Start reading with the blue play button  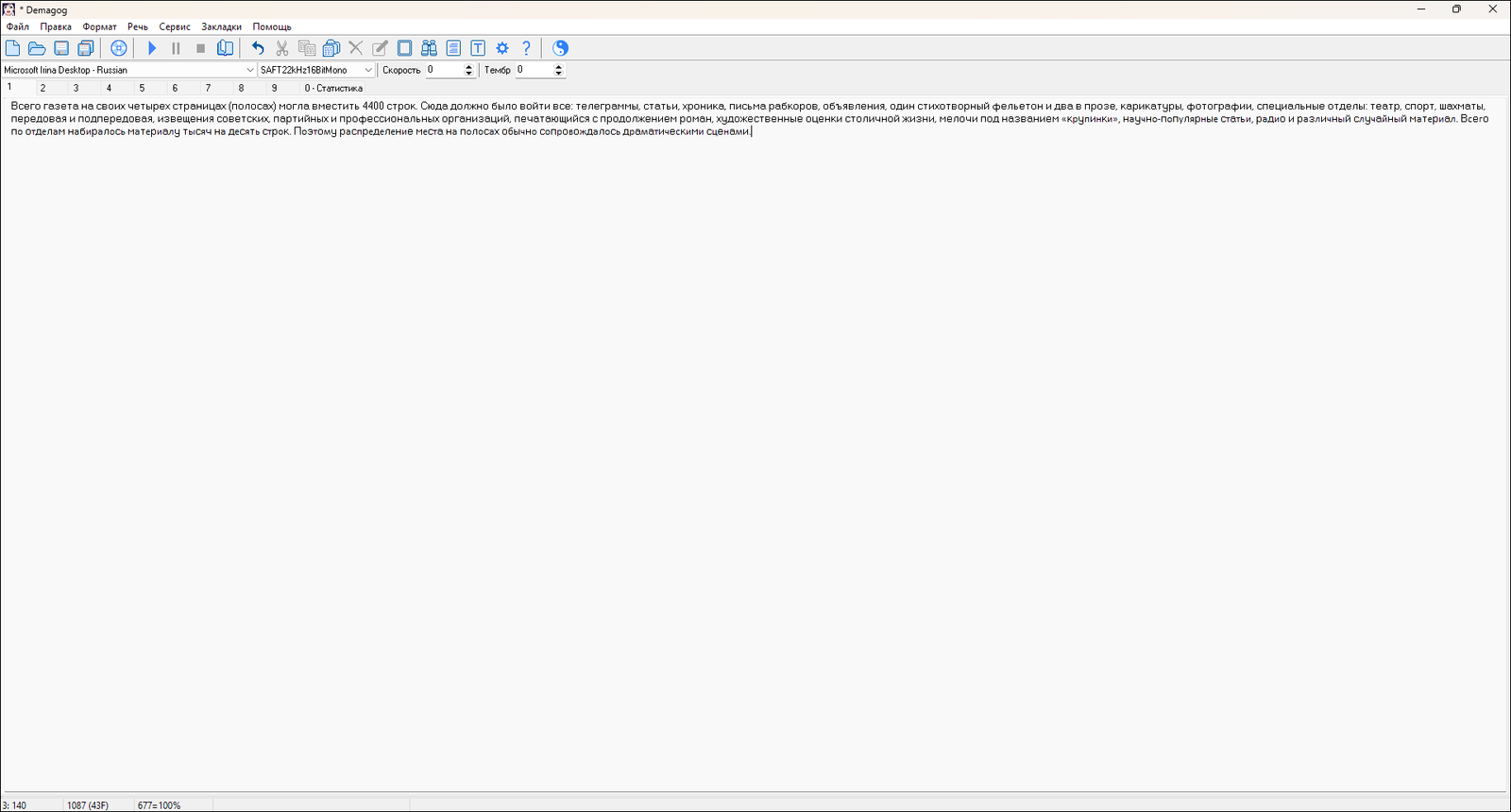point(152,48)
